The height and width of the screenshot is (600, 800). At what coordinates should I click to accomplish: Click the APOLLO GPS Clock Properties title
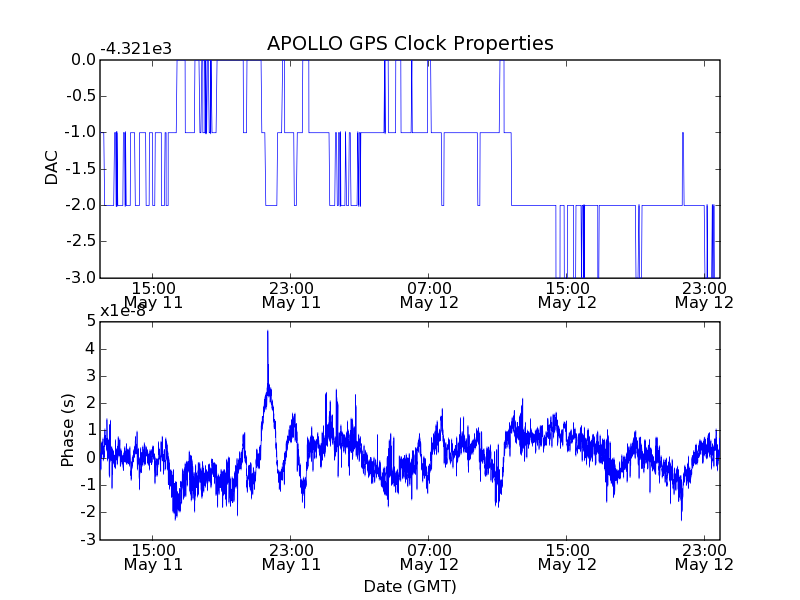coord(410,43)
